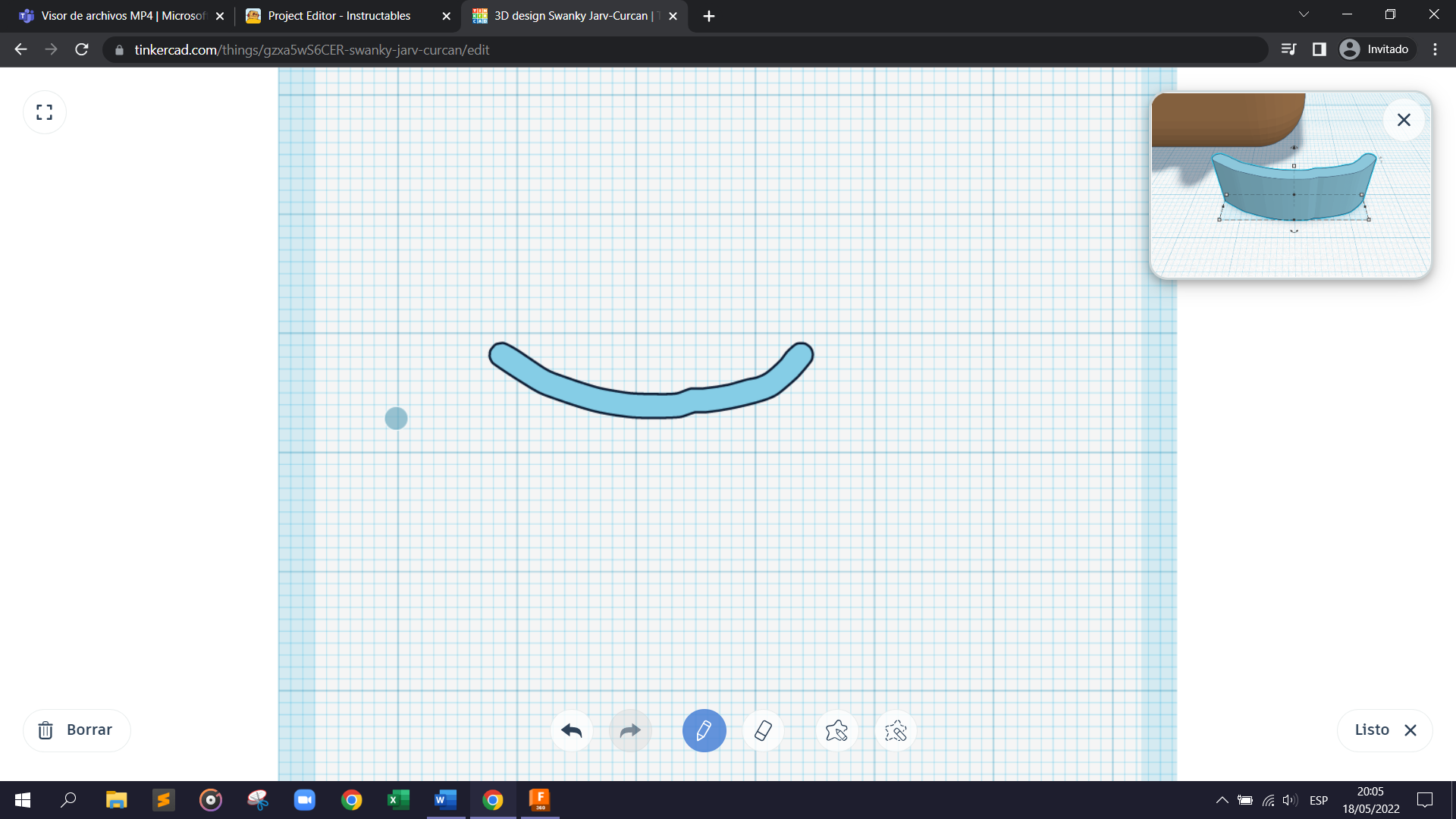Toggle fullscreen sketch view

pos(45,112)
